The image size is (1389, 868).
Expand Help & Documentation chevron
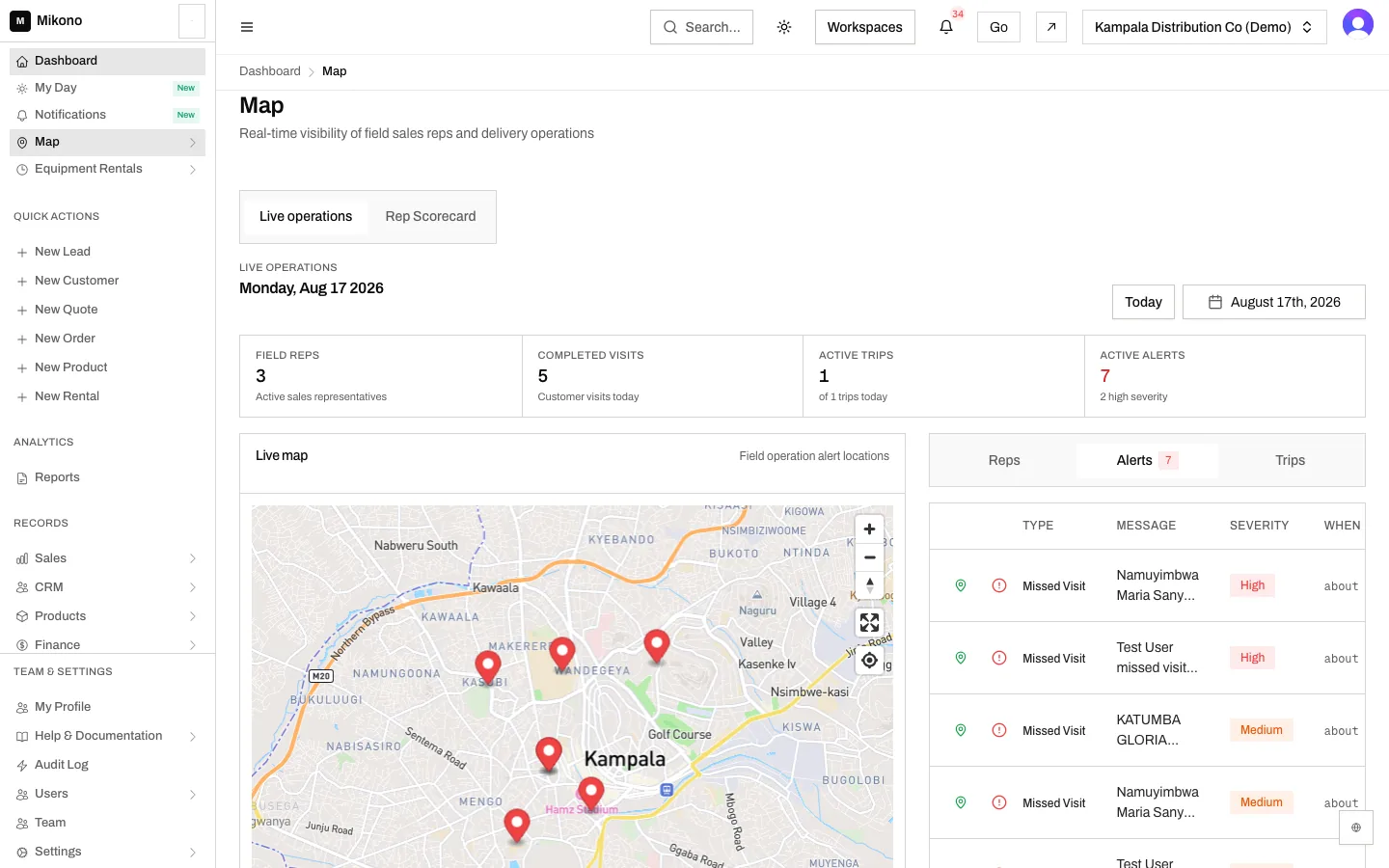coord(193,736)
